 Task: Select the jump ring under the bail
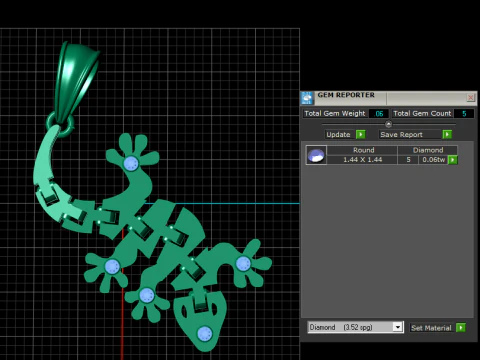61,124
